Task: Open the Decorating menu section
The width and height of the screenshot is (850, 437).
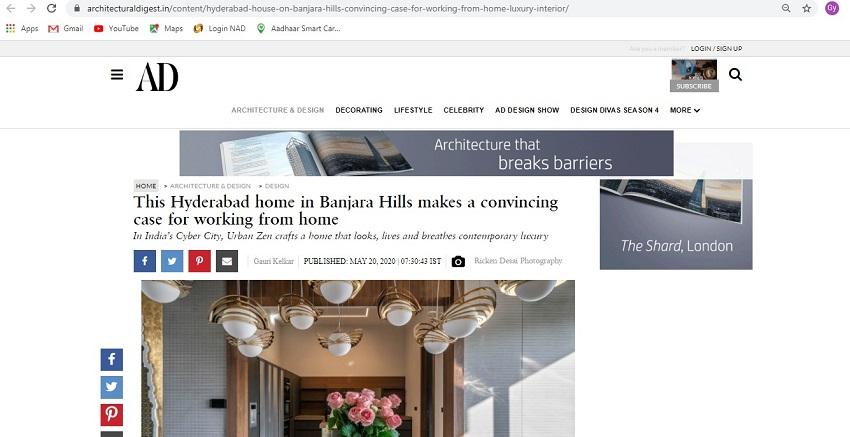Action: tap(359, 110)
